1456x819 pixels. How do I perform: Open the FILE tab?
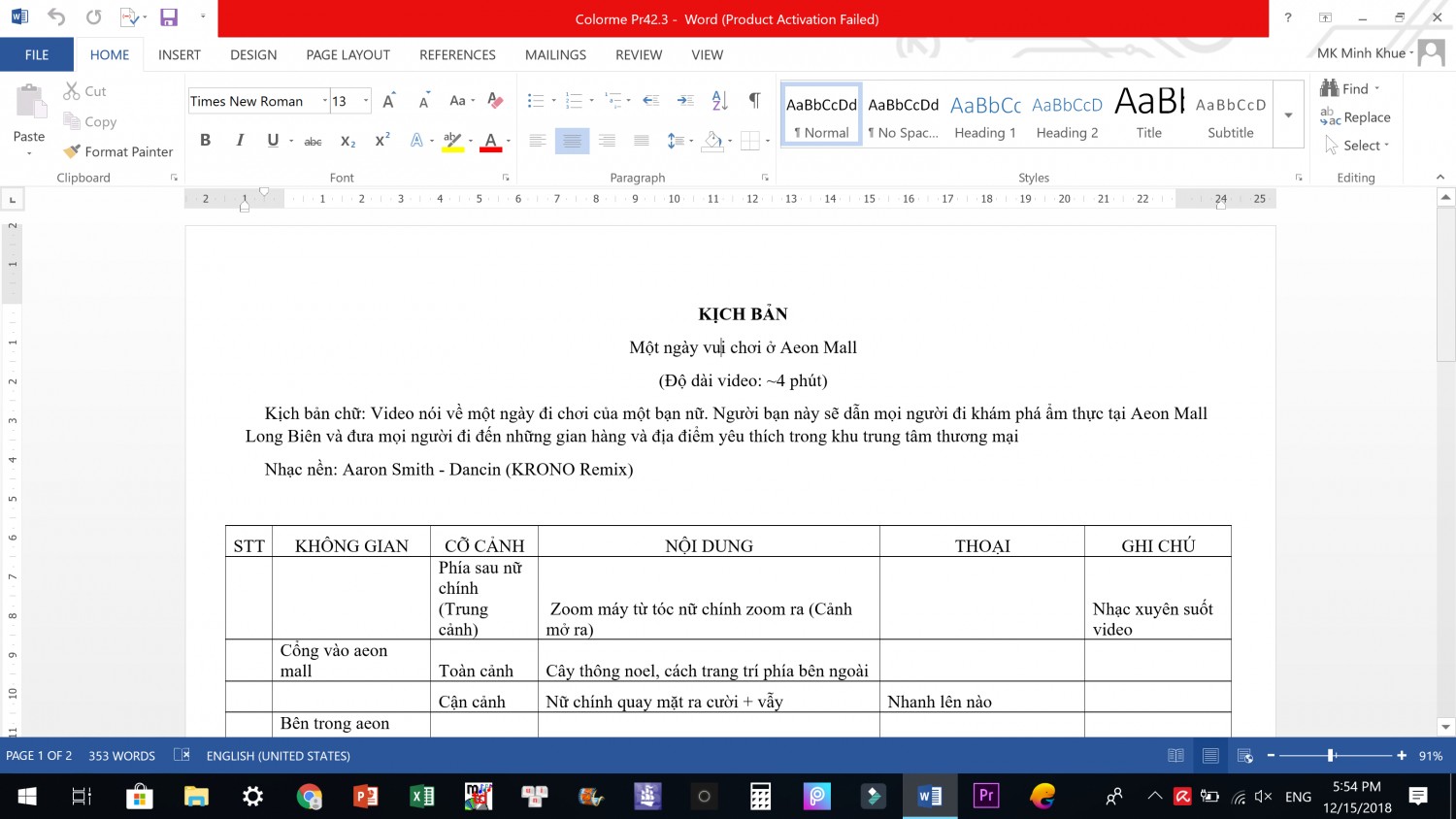(x=37, y=55)
